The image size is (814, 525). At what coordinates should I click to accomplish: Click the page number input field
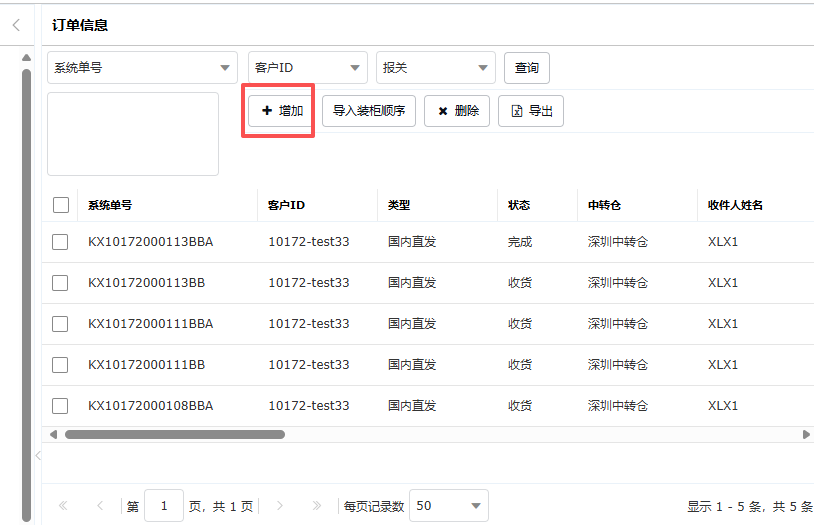point(164,506)
